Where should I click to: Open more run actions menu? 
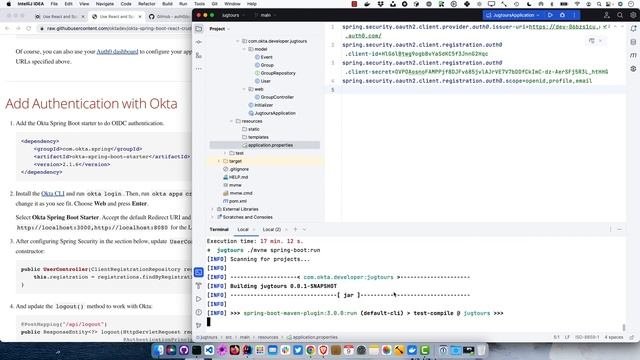tap(574, 15)
